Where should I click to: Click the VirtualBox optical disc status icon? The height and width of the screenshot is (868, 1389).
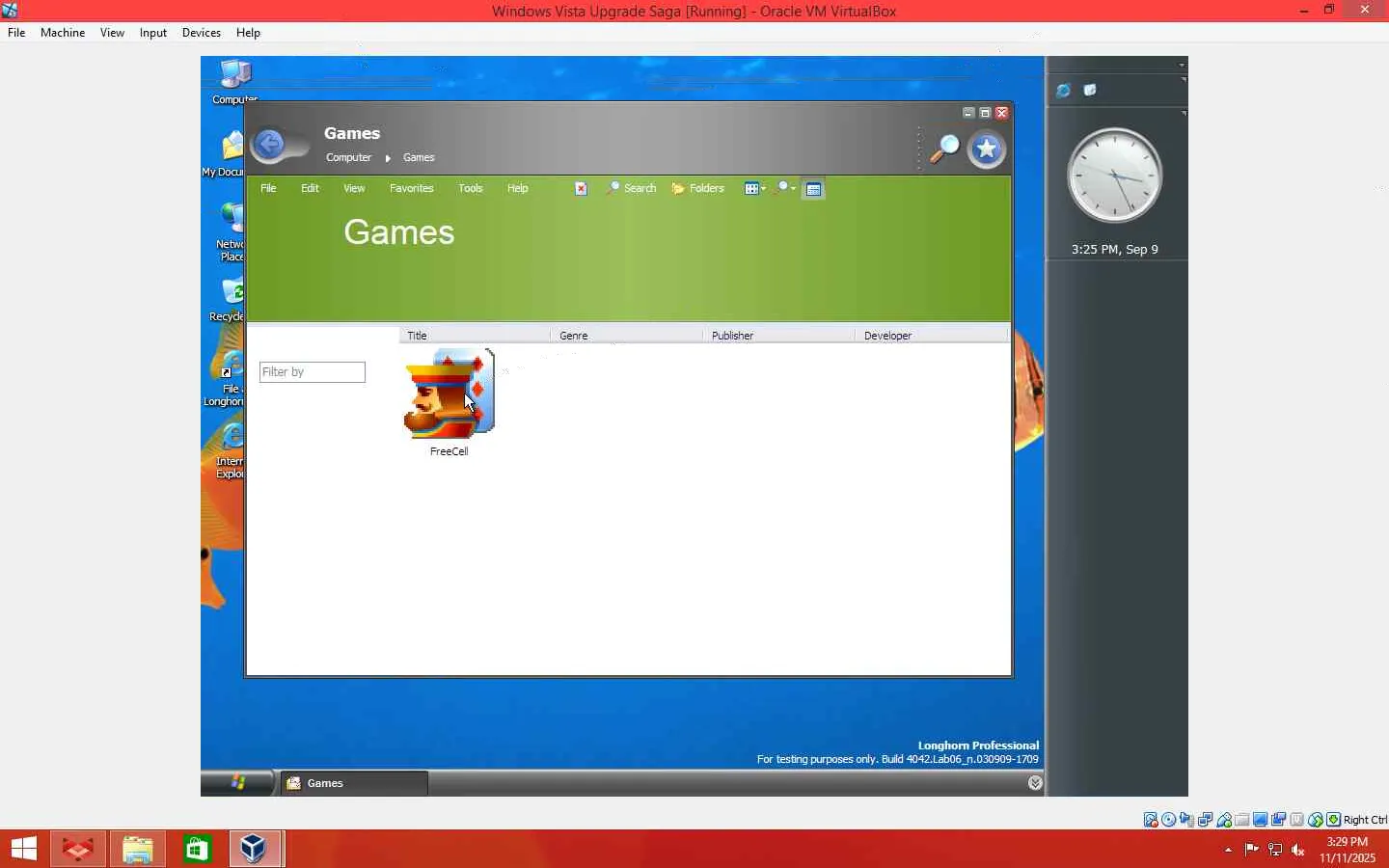point(1169,820)
